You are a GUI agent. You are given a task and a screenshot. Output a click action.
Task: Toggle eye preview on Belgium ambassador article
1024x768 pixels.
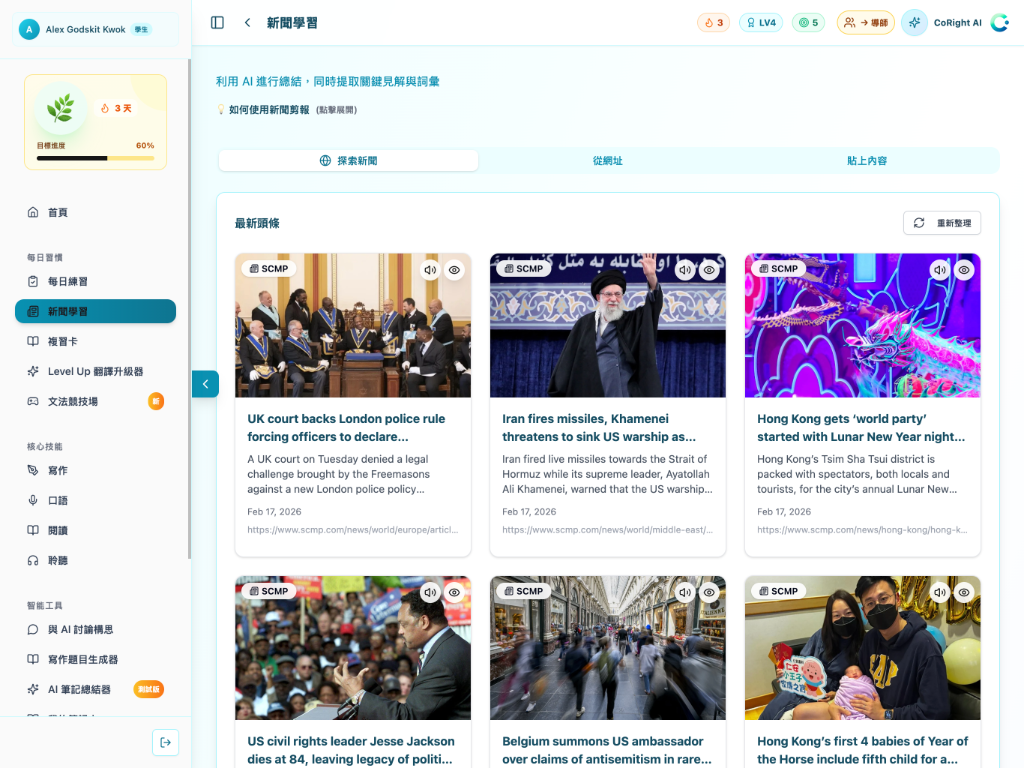pos(709,592)
